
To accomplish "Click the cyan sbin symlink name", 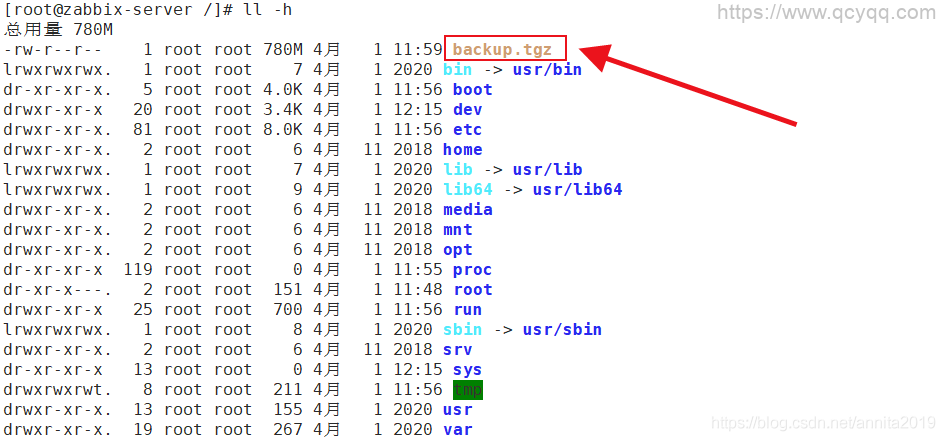I will point(462,330).
